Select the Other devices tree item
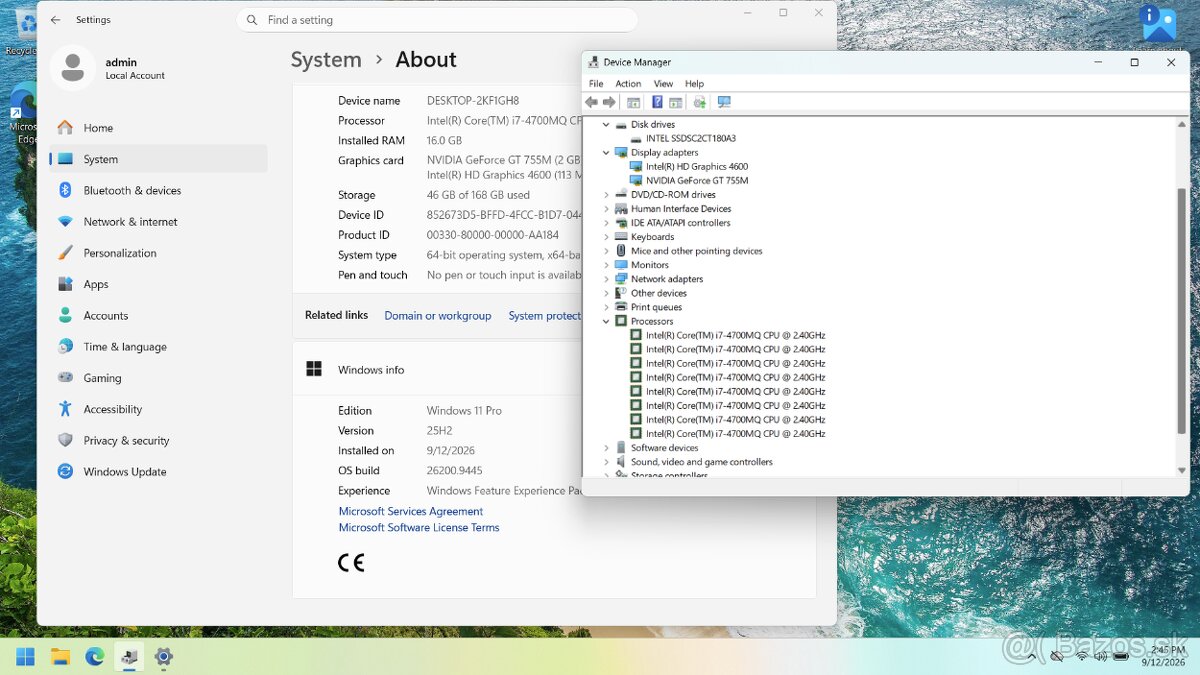The height and width of the screenshot is (675, 1200). click(659, 293)
